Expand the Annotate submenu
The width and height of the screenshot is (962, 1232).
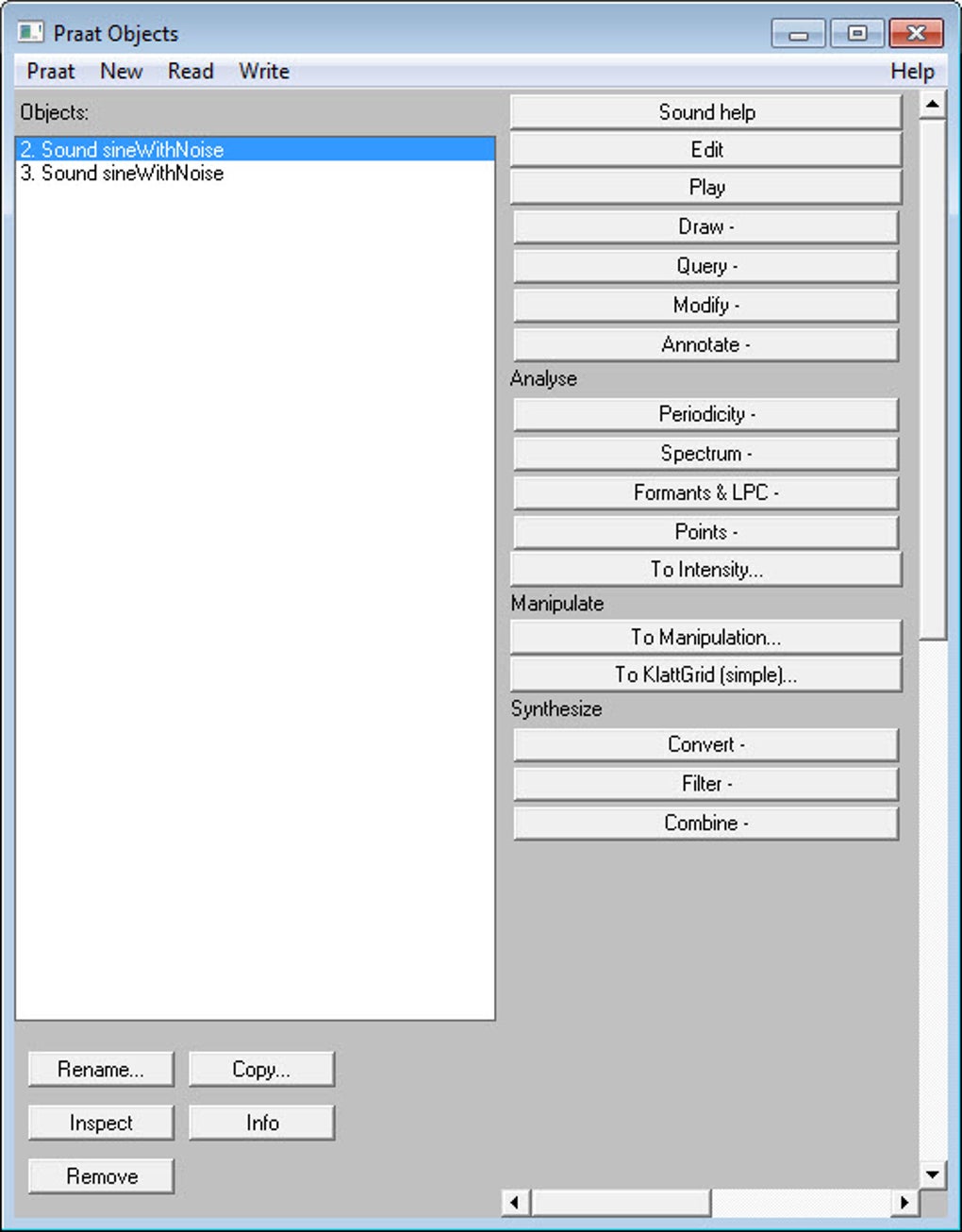tap(706, 344)
